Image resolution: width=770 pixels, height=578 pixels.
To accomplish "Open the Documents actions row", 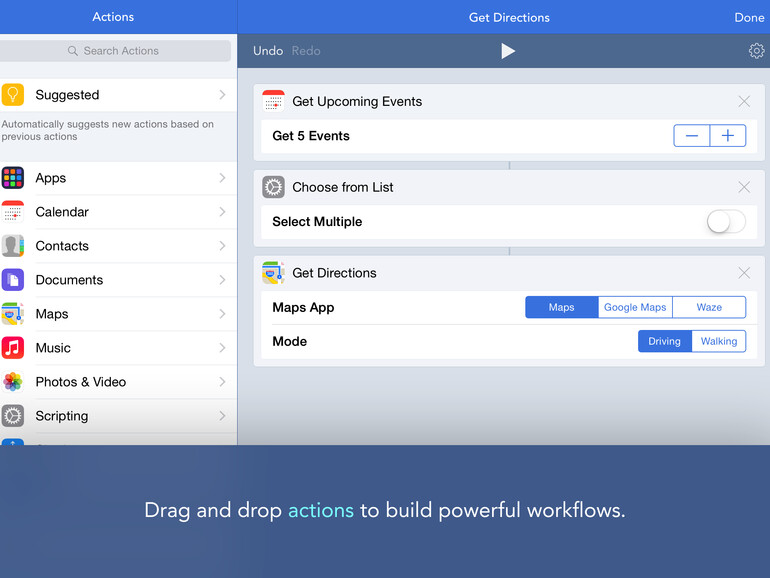I will [118, 280].
